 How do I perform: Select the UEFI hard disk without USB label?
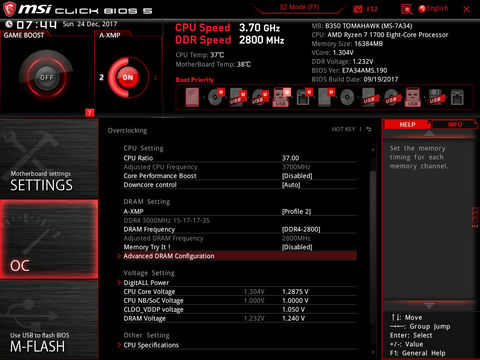click(326, 97)
